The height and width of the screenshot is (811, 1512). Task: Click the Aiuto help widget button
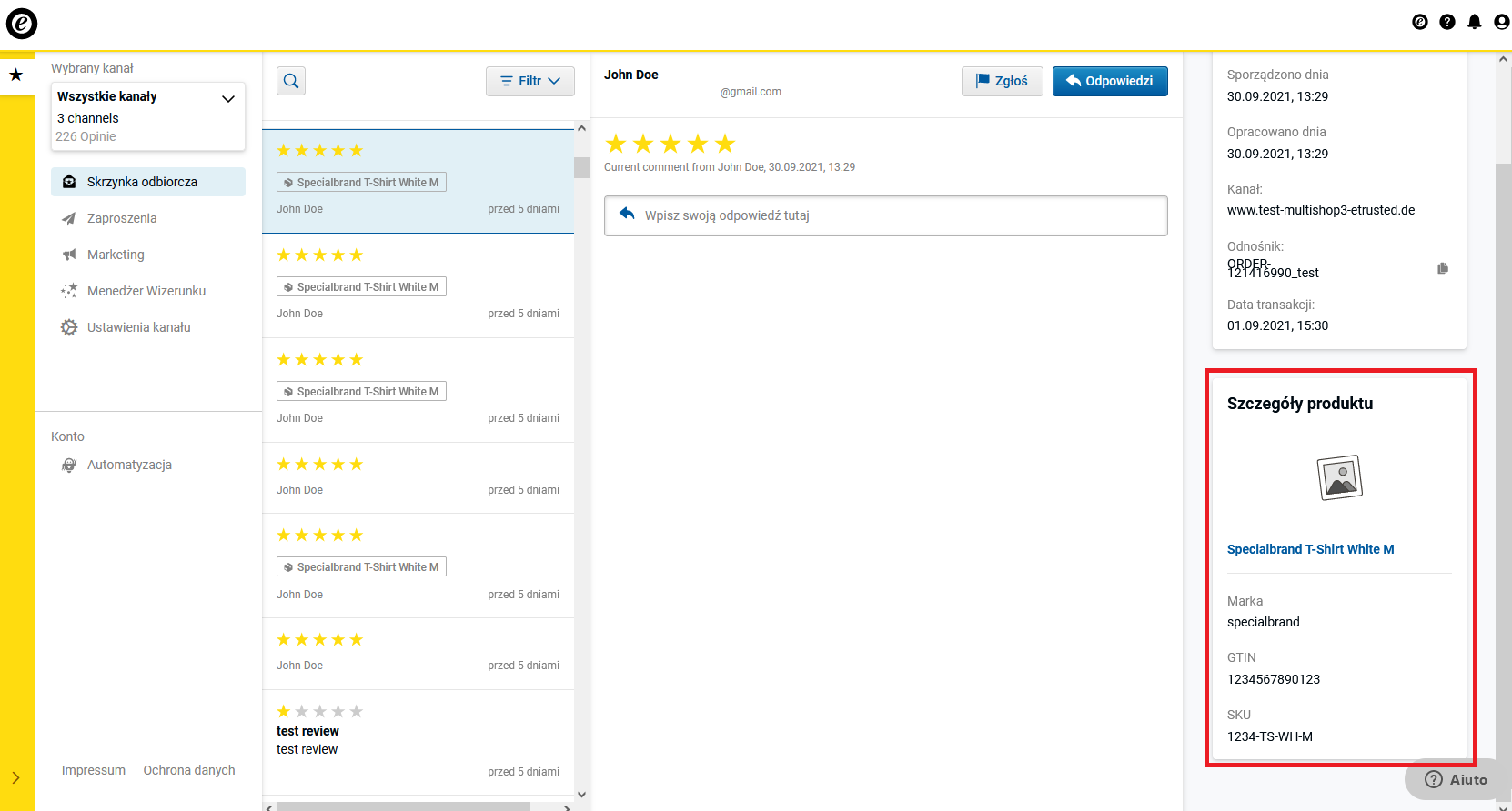1457,779
